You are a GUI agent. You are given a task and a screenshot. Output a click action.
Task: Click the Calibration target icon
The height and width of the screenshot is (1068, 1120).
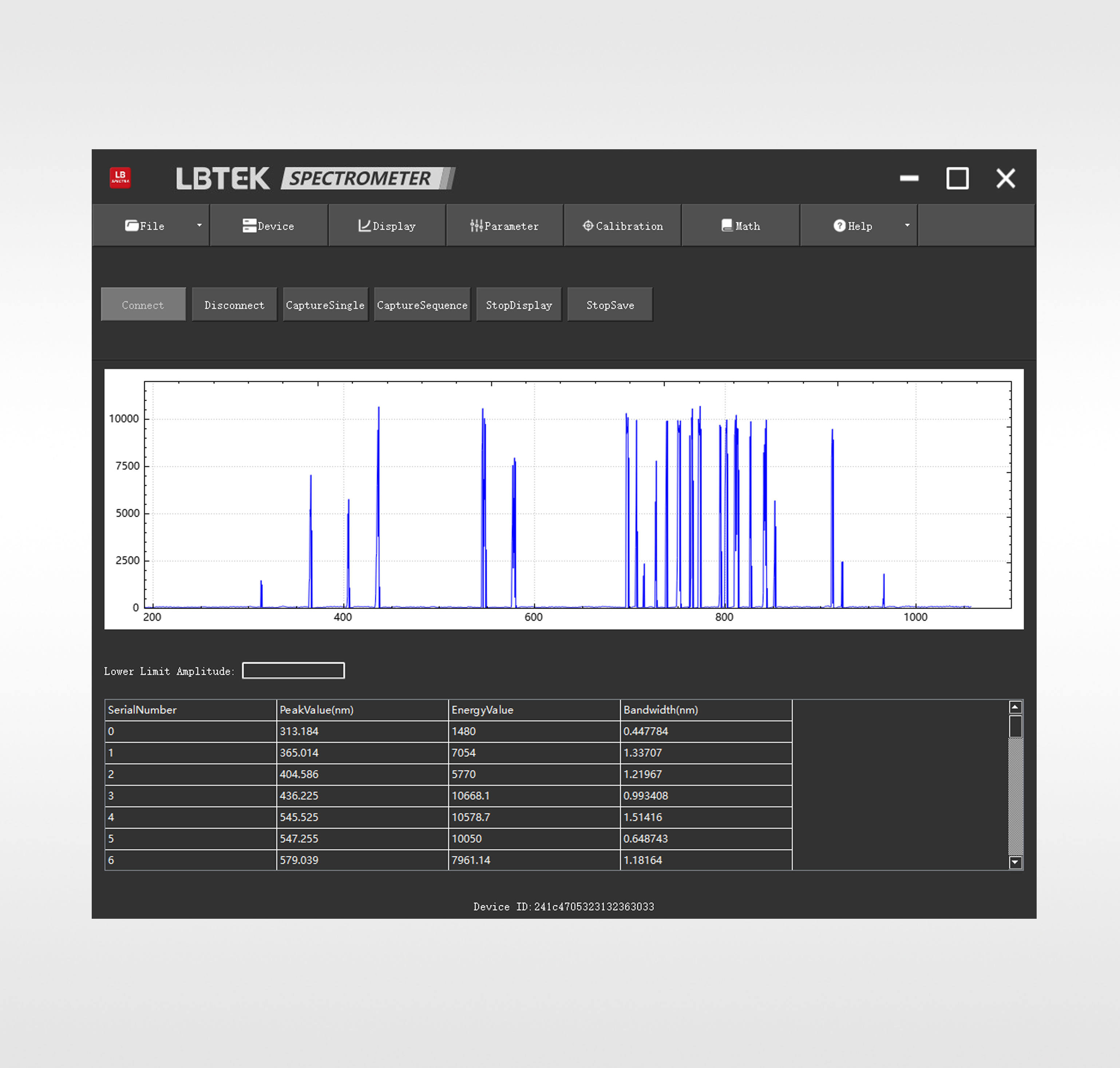[x=587, y=225]
